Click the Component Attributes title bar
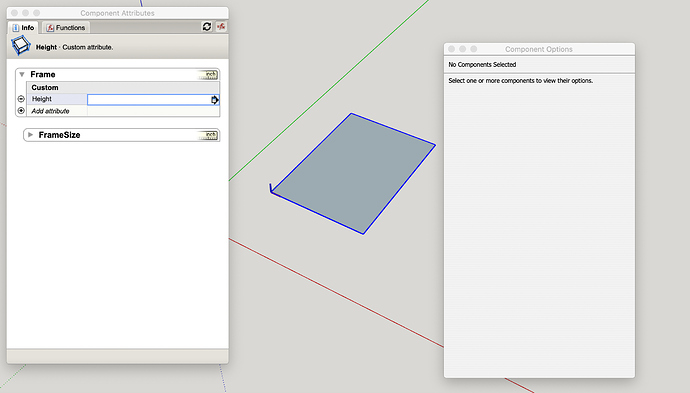The image size is (690, 393). pyautogui.click(x=117, y=13)
